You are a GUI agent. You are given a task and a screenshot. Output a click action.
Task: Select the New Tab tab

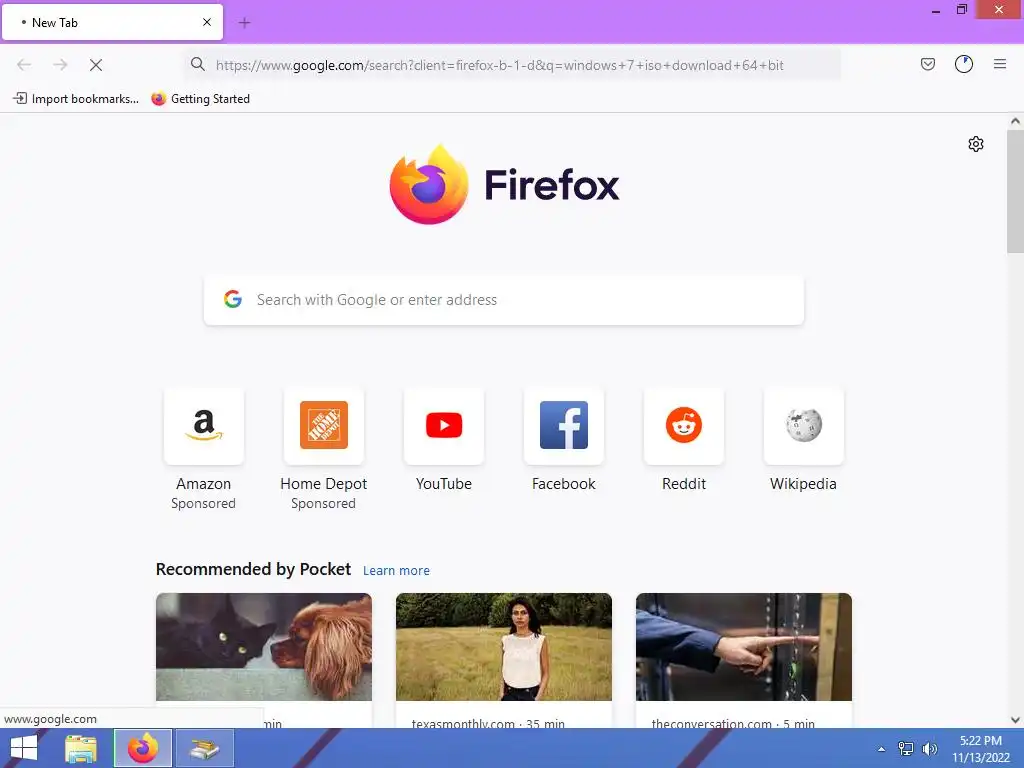tap(112, 22)
